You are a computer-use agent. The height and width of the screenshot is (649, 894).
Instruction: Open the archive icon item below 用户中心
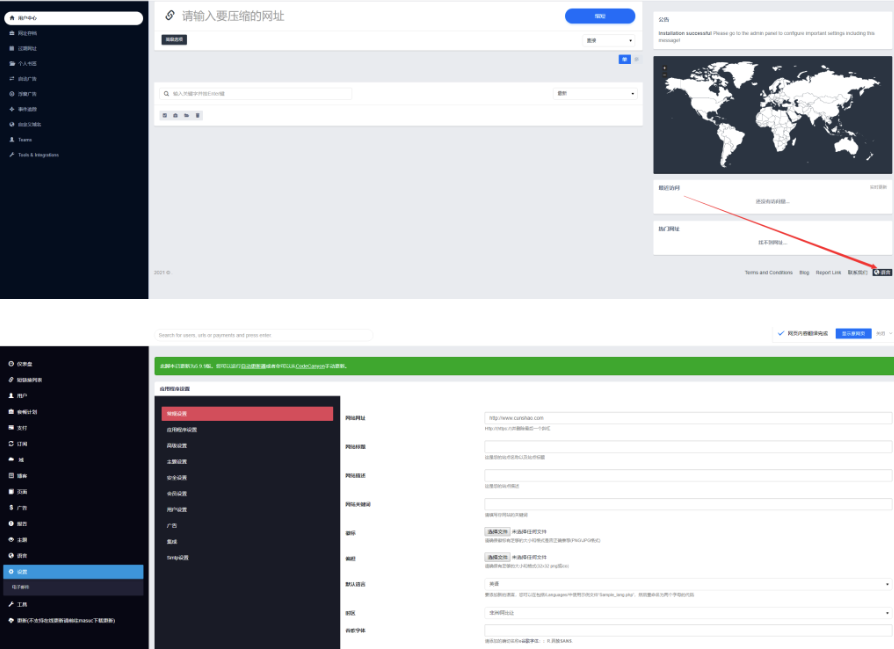point(23,33)
